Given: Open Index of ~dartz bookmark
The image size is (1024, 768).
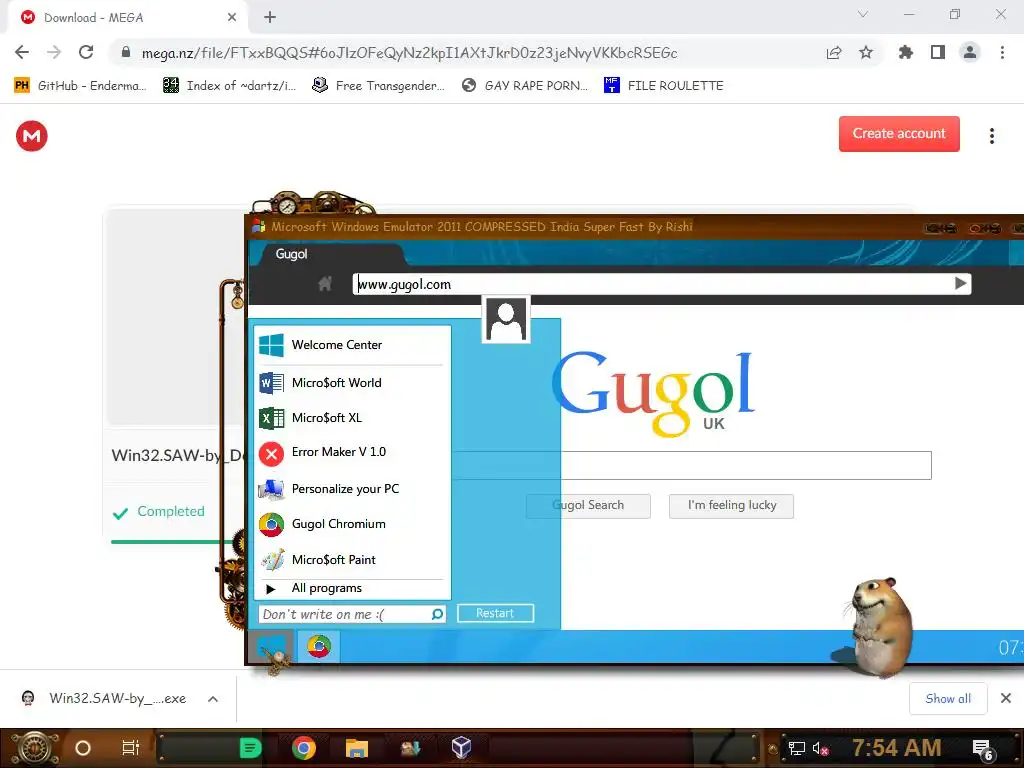Looking at the screenshot, I should [230, 86].
